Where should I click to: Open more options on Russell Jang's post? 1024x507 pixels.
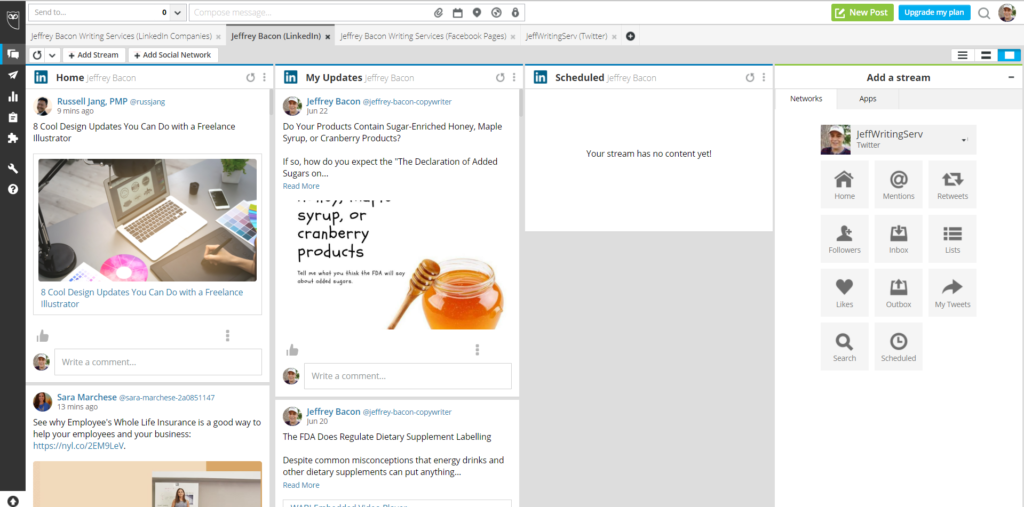(x=227, y=336)
